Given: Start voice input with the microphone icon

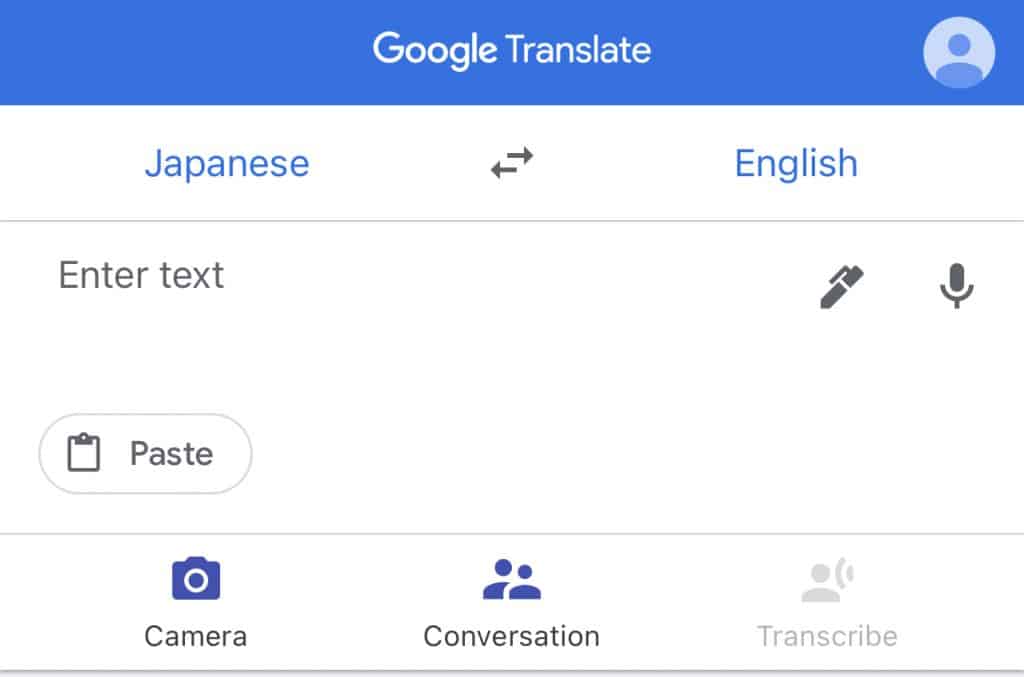Looking at the screenshot, I should pos(956,286).
